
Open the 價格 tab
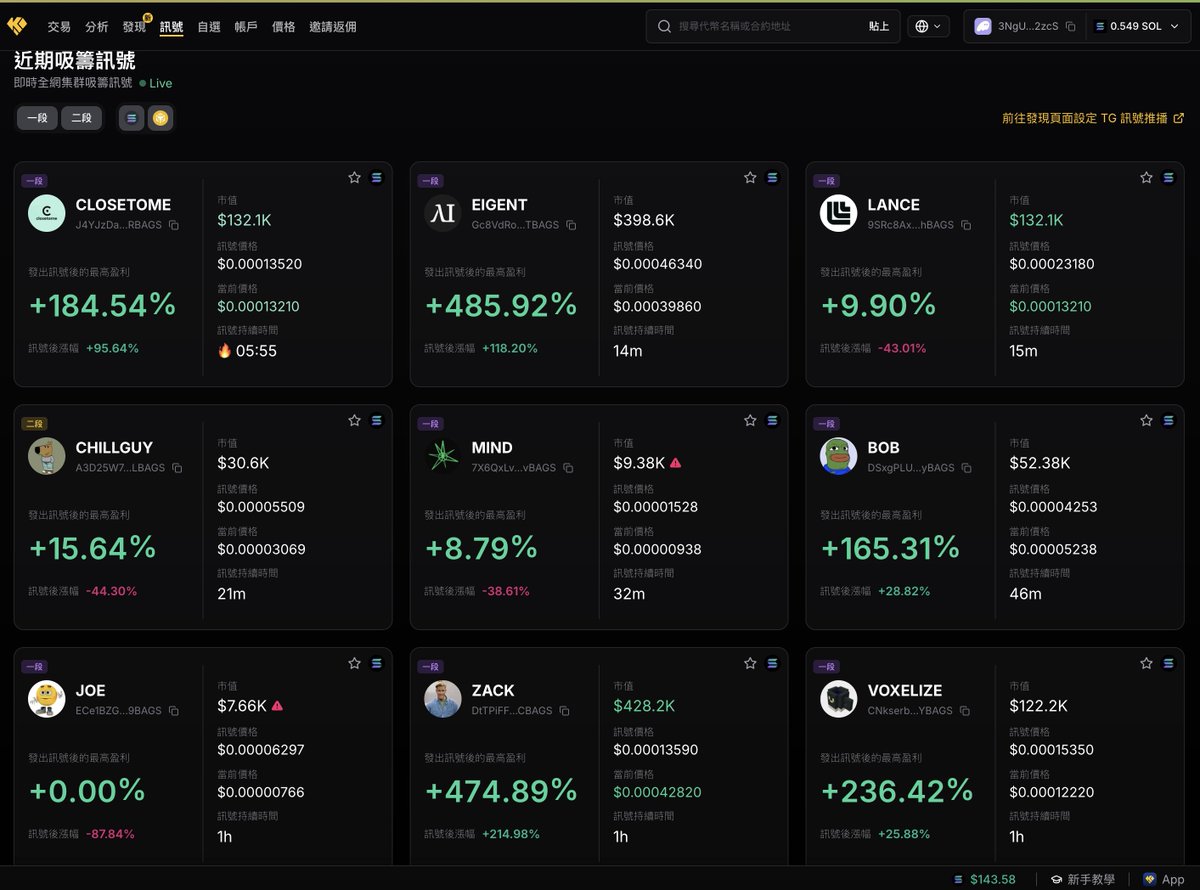[x=284, y=27]
